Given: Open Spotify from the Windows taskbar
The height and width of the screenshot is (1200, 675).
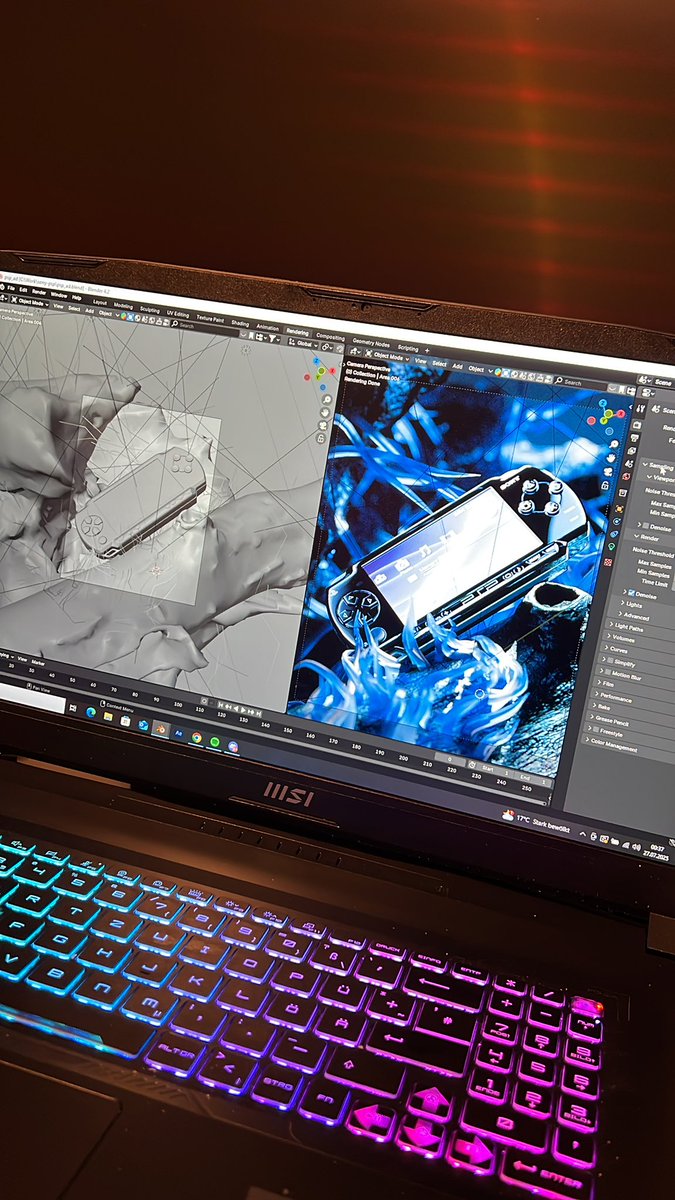Looking at the screenshot, I should [x=215, y=741].
